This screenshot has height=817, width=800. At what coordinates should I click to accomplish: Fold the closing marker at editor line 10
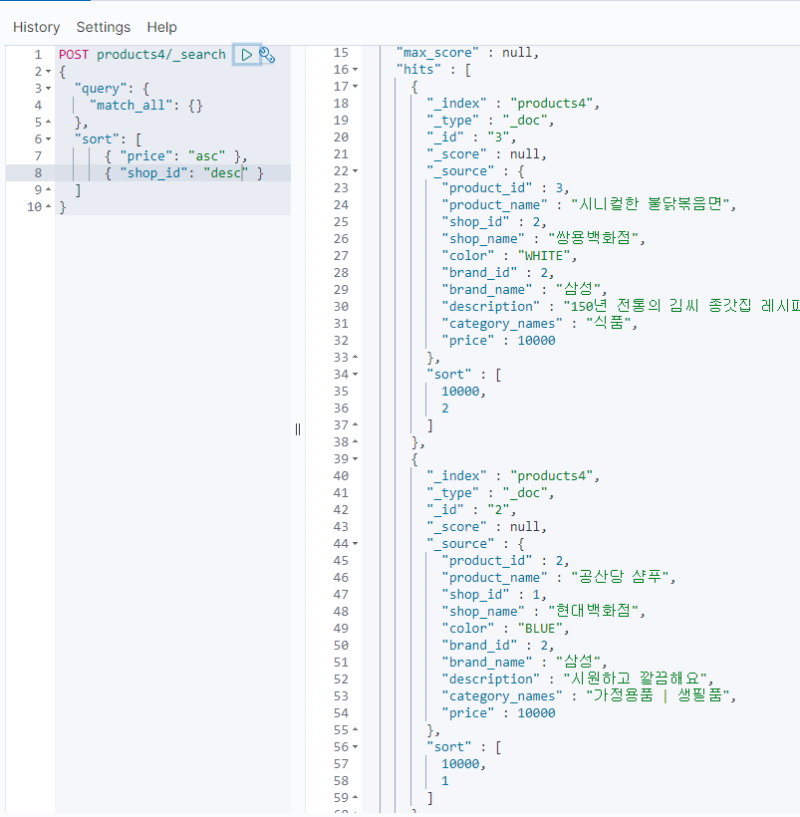pyautogui.click(x=48, y=207)
